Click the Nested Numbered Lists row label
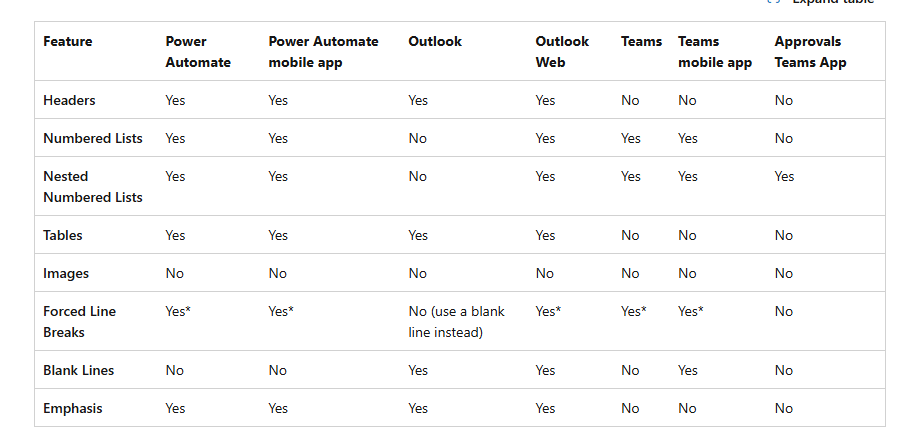Viewport: 901px width, 445px height. [93, 187]
